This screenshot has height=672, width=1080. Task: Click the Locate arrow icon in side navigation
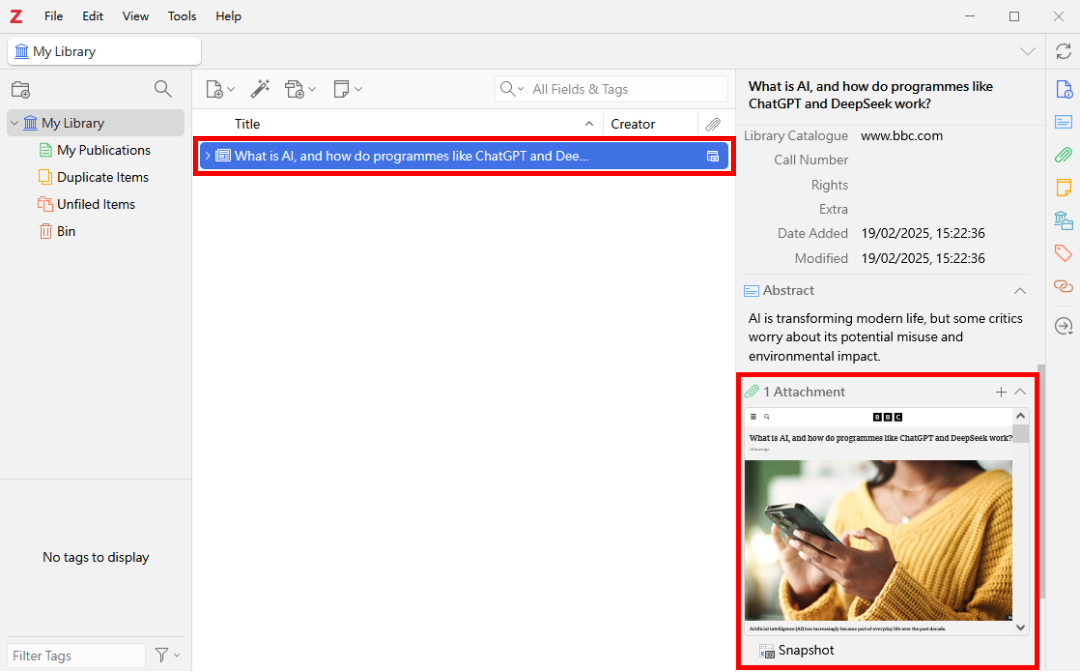tap(1064, 326)
